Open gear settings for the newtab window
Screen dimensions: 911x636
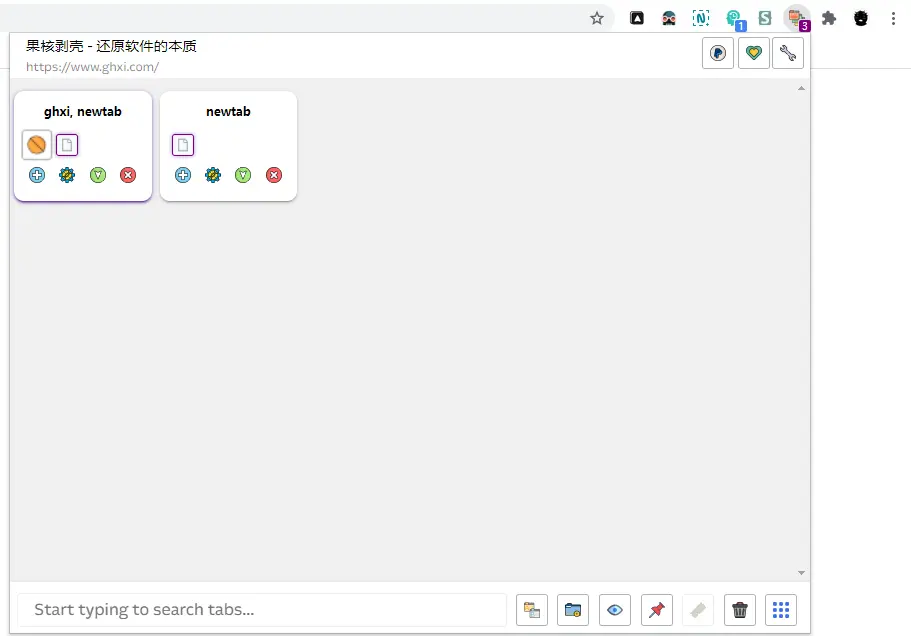tap(213, 175)
